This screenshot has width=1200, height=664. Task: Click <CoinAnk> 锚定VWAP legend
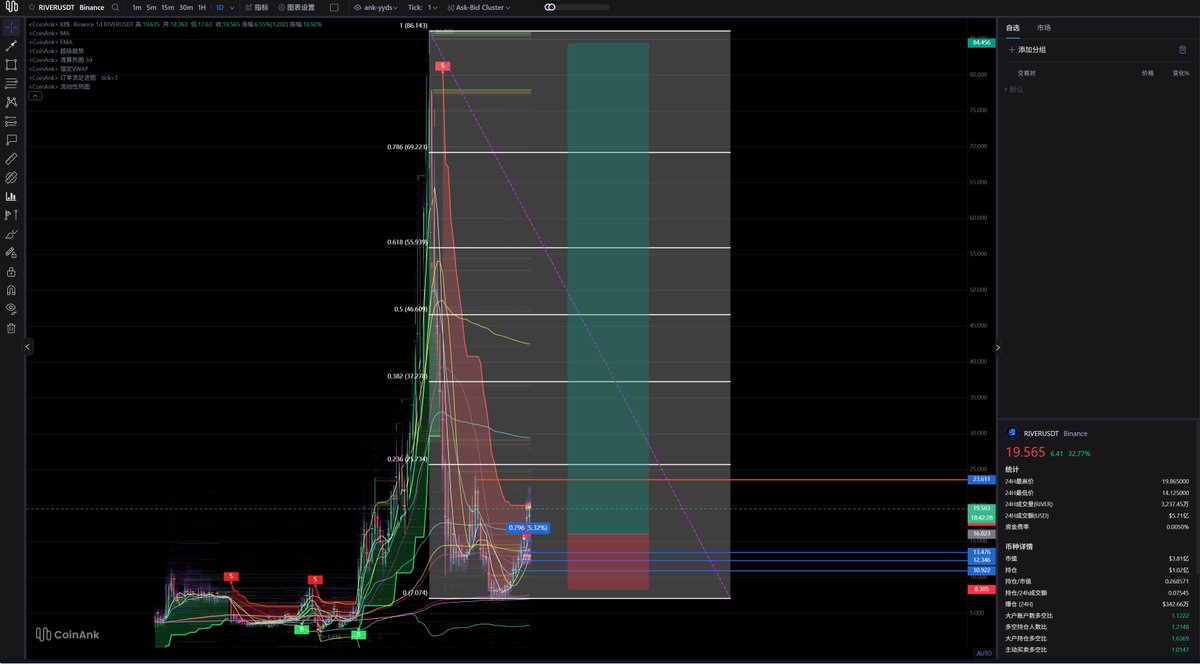[x=58, y=68]
